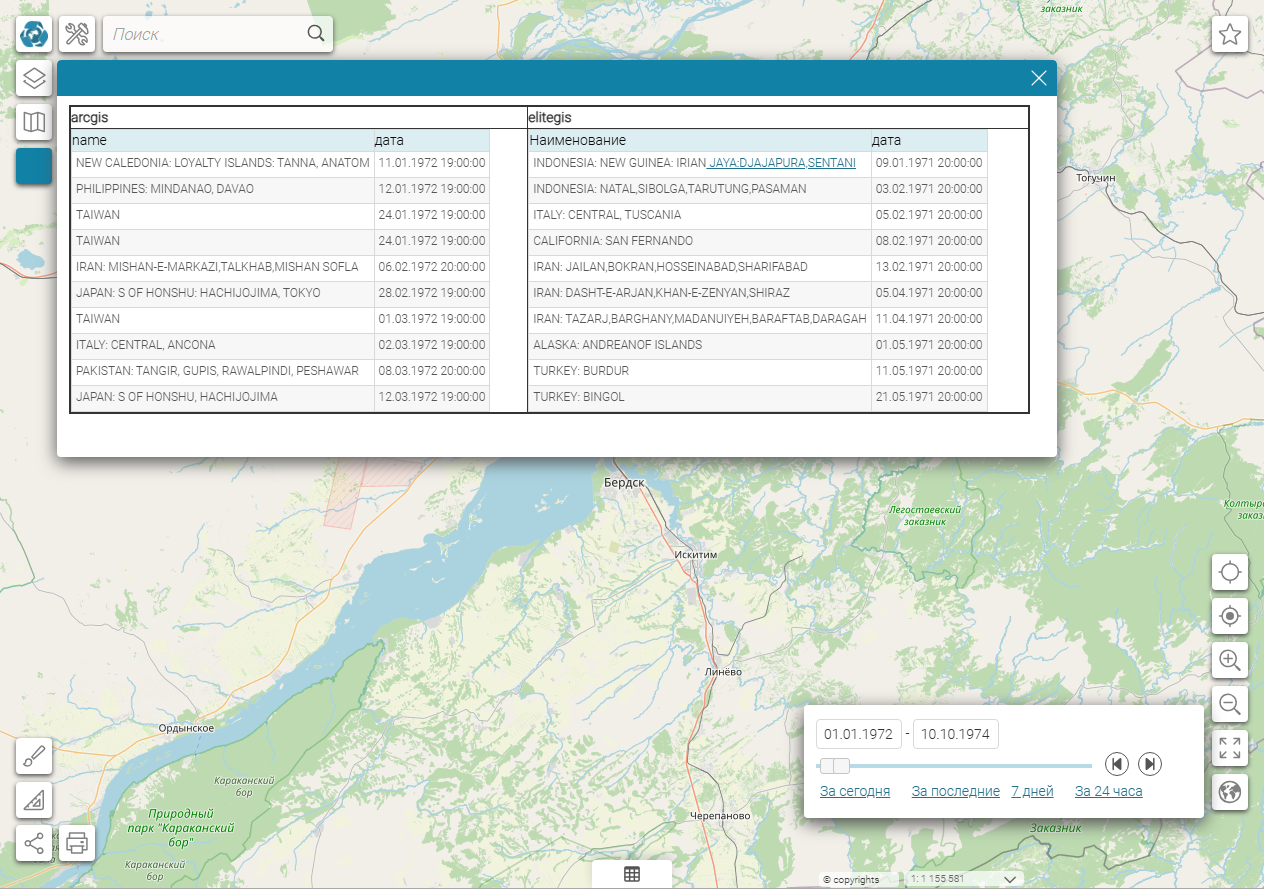
Task: Click the active blue sidebar panel button
Action: click(34, 166)
